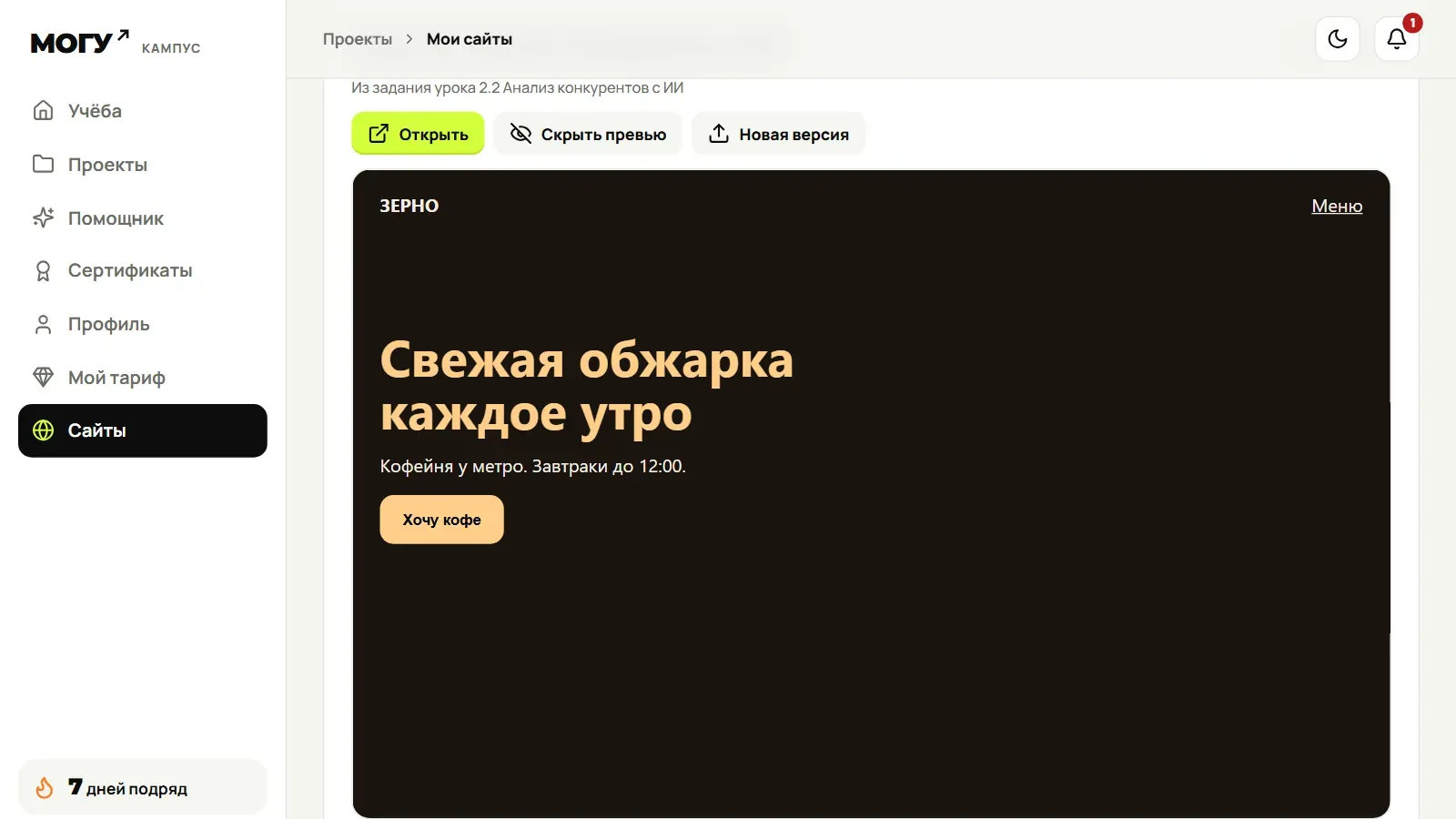This screenshot has height=819, width=1456.
Task: Click the Мой тариф diamond icon
Action: pyautogui.click(x=43, y=377)
